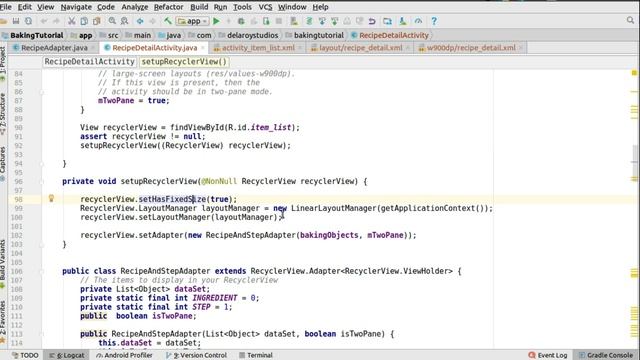Open the Gradle Console panel
This screenshot has height=360, width=640.
tap(606, 355)
